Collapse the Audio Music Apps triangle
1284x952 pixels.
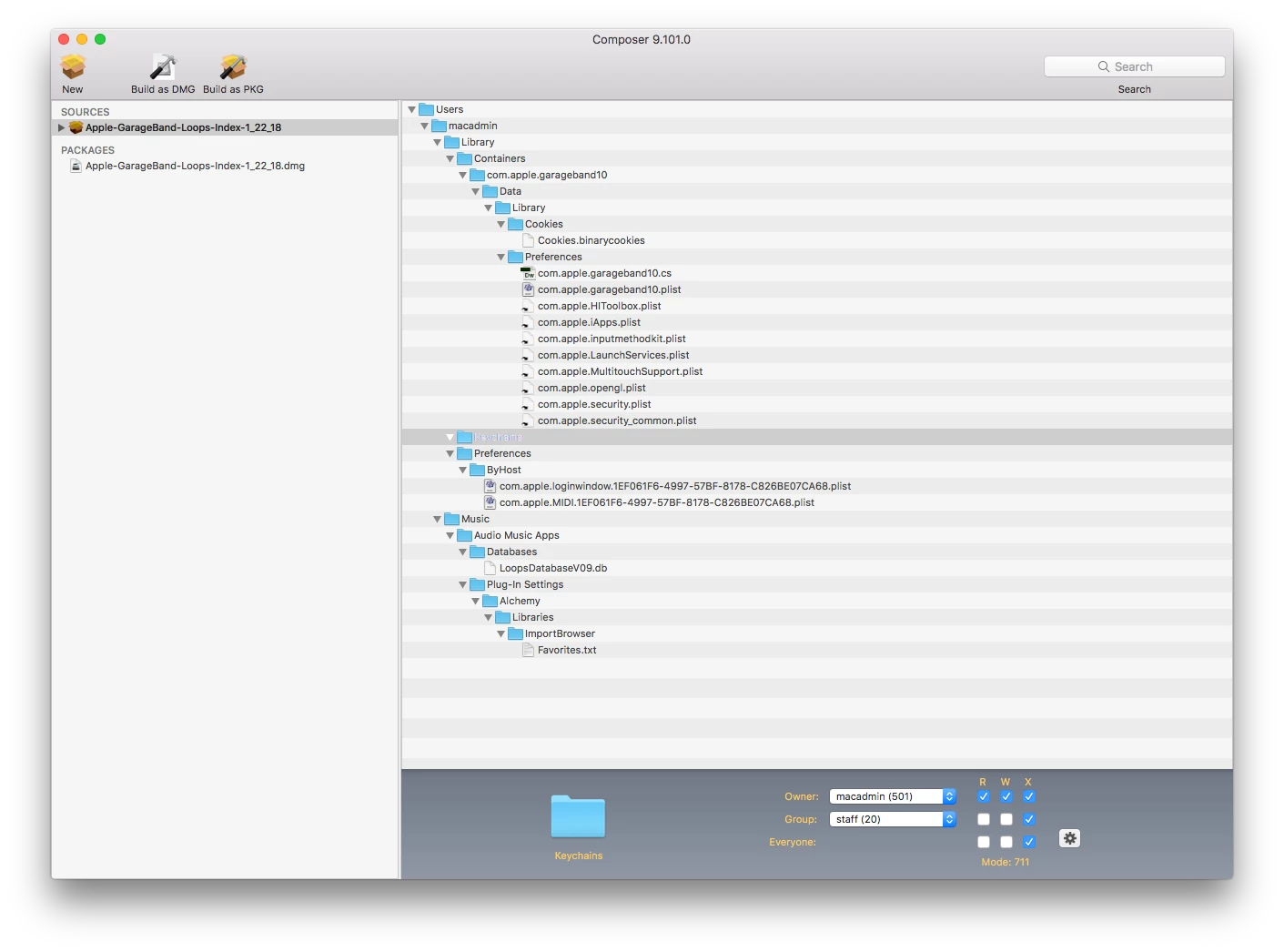450,535
